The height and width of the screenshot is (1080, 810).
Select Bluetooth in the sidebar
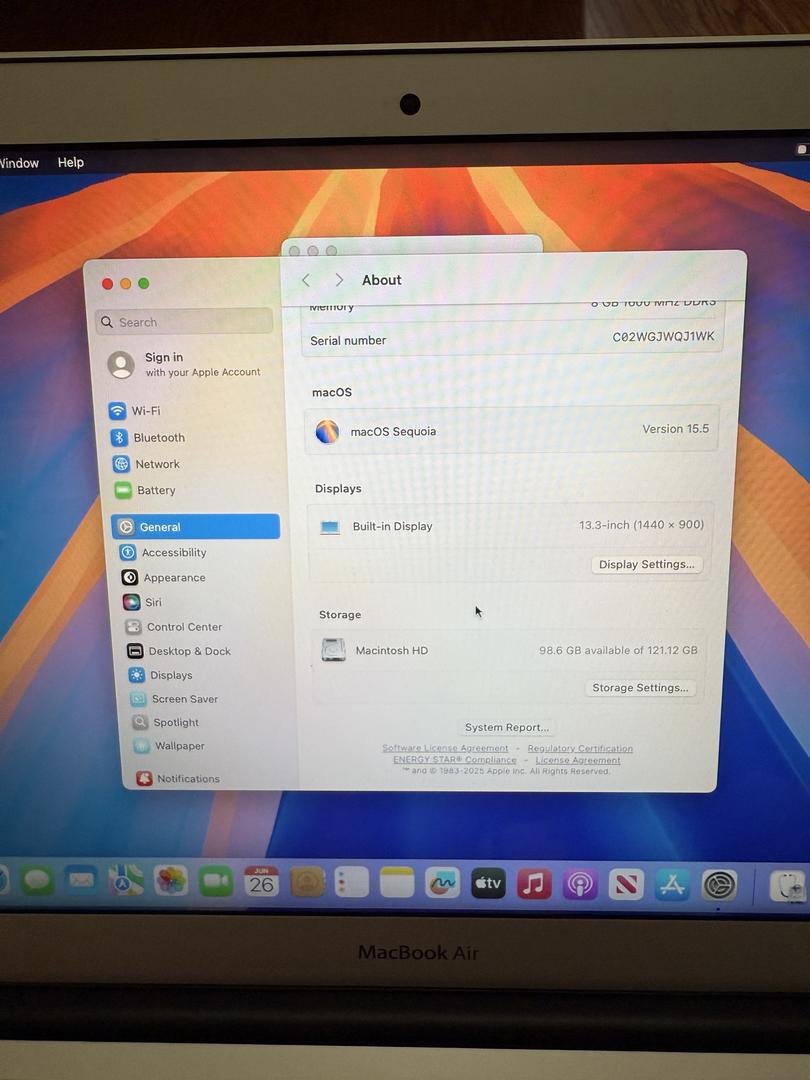coord(158,438)
